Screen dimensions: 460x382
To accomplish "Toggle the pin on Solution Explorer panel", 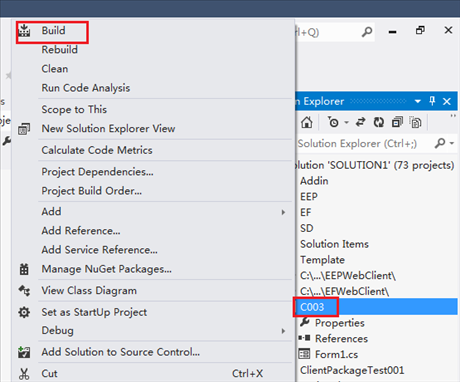I will click(x=432, y=101).
